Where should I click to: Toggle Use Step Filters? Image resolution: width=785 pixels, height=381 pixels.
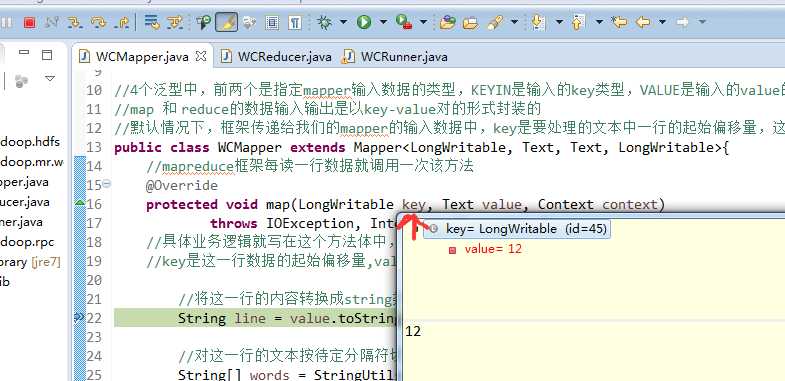[x=175, y=22]
